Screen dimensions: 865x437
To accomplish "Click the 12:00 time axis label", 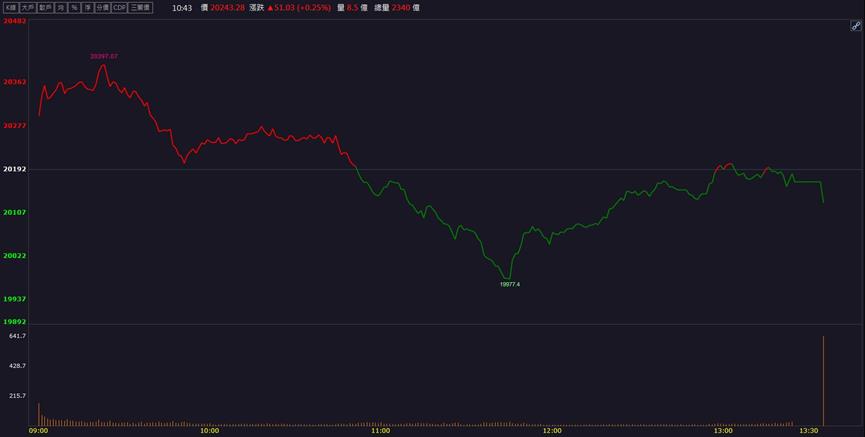I will pyautogui.click(x=552, y=431).
